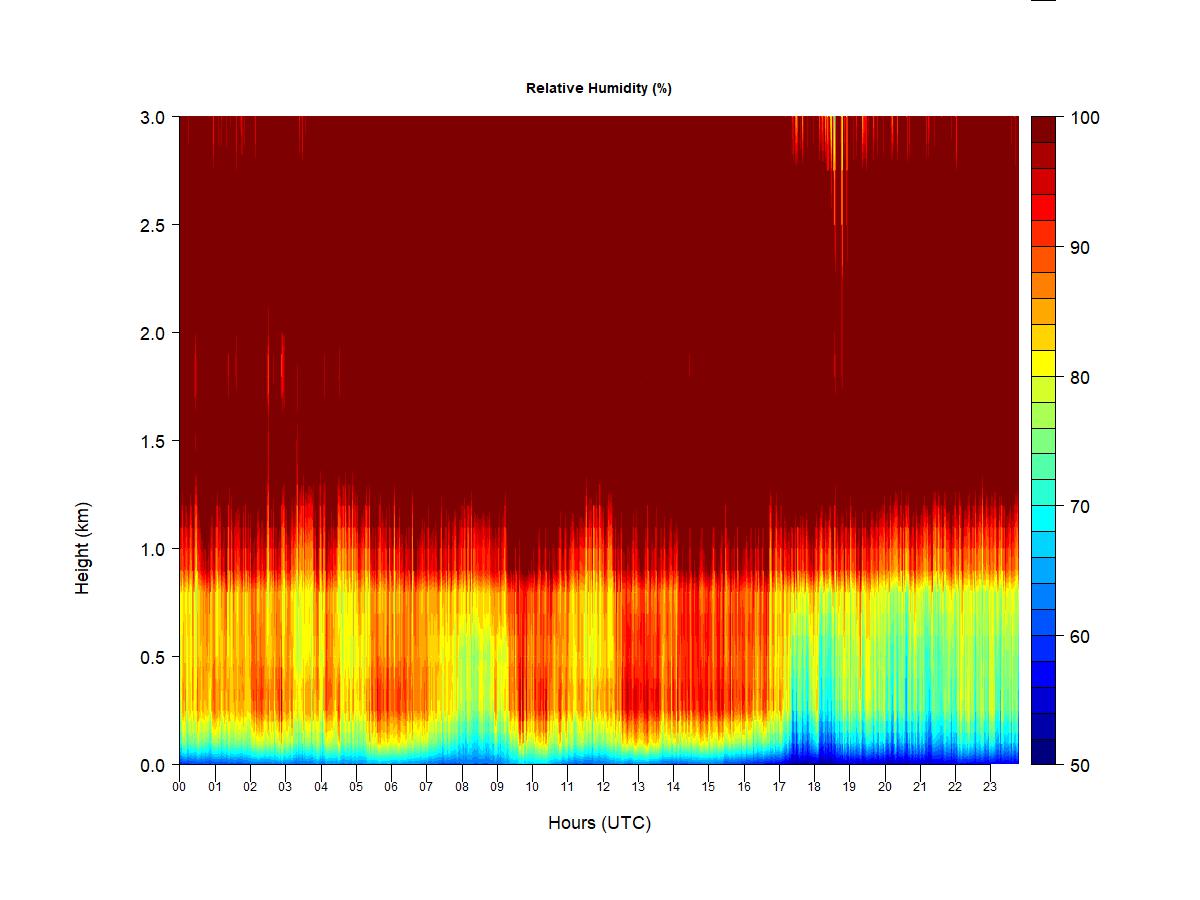Click the 'Relative Humidity (%)' plot title
Screen dimensions: 1200x900
598,88
